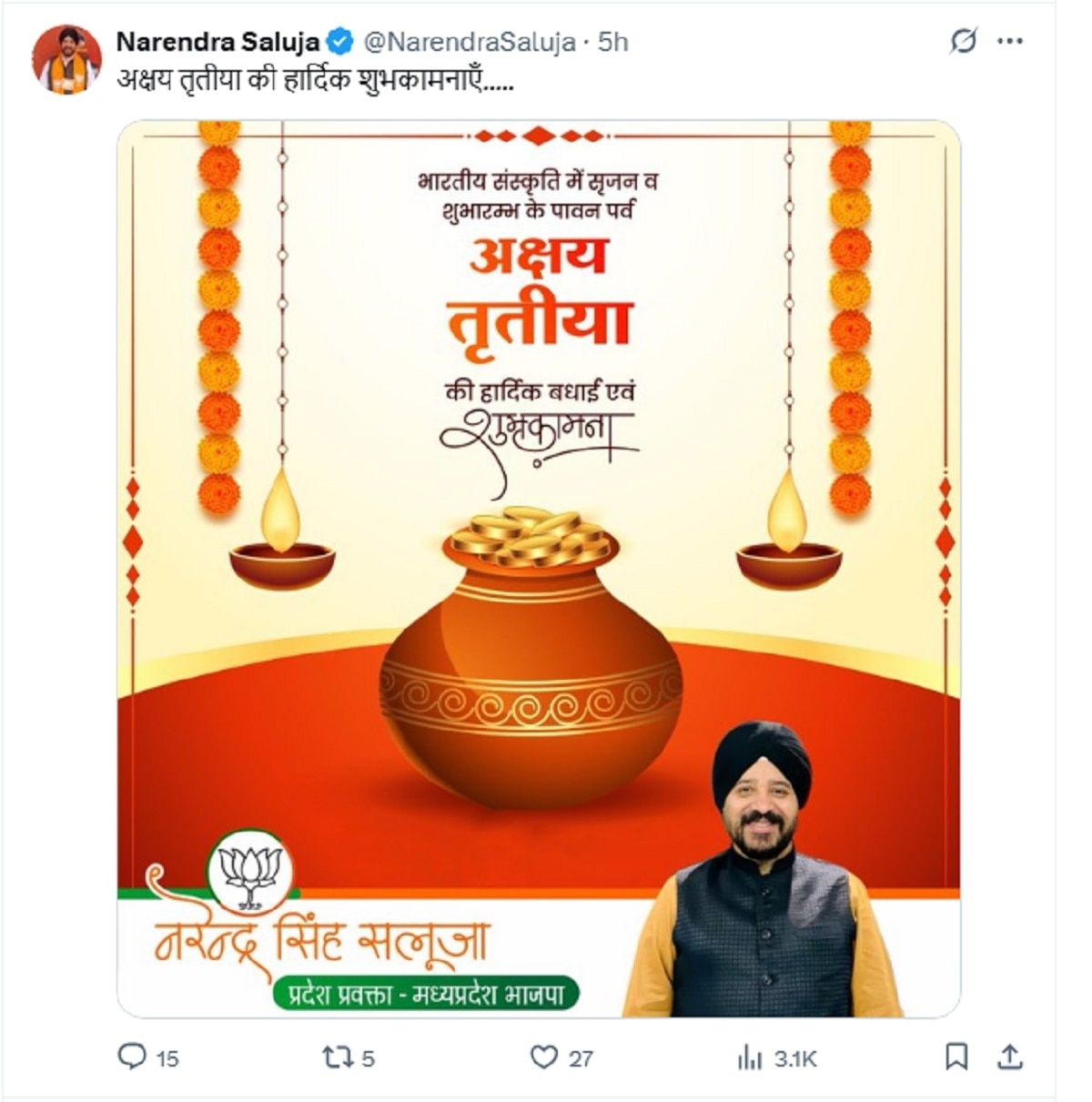Bookmark this post

coord(956,1057)
